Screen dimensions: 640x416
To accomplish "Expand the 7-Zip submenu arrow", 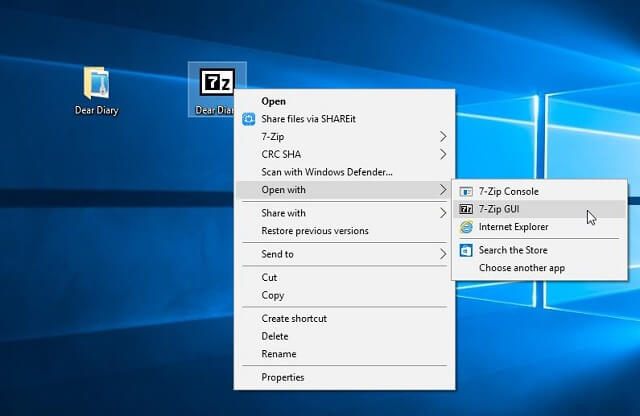I will [x=443, y=137].
